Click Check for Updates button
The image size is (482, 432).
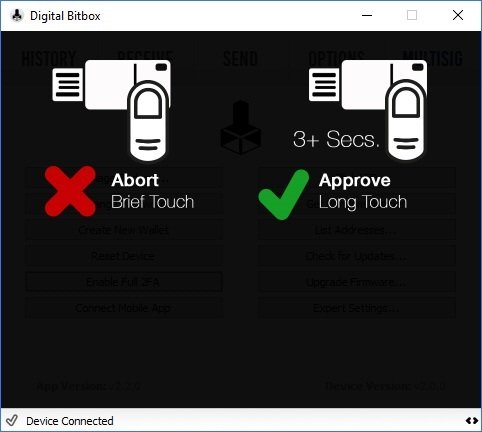[x=356, y=256]
